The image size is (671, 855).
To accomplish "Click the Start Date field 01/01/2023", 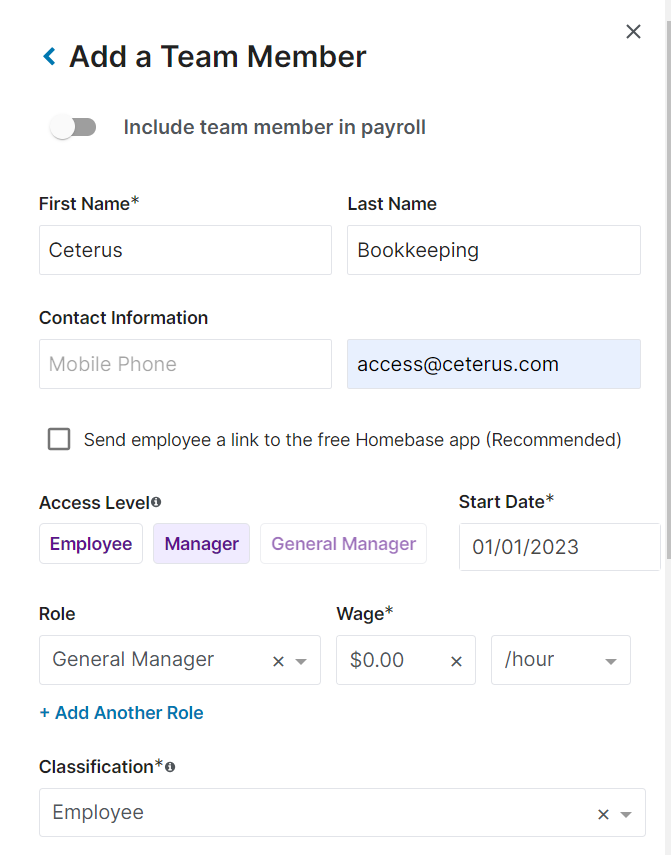I will pos(560,547).
